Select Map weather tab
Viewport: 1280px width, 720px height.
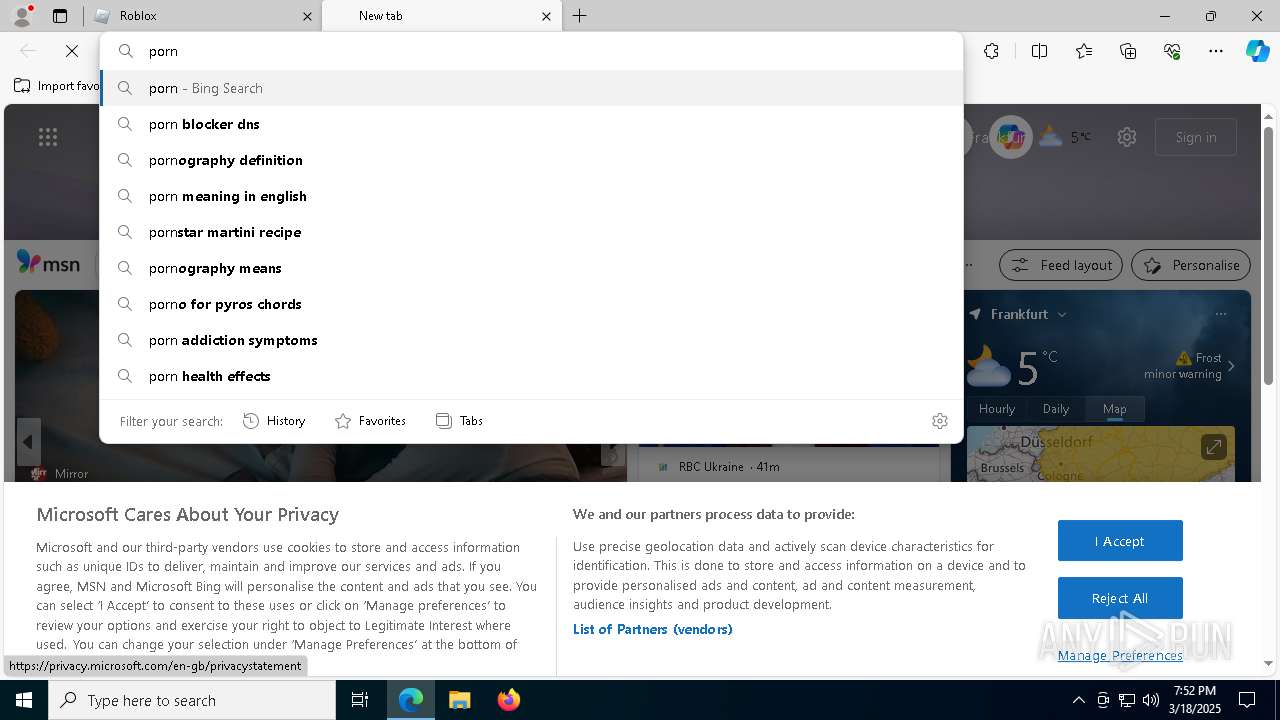(x=1115, y=408)
